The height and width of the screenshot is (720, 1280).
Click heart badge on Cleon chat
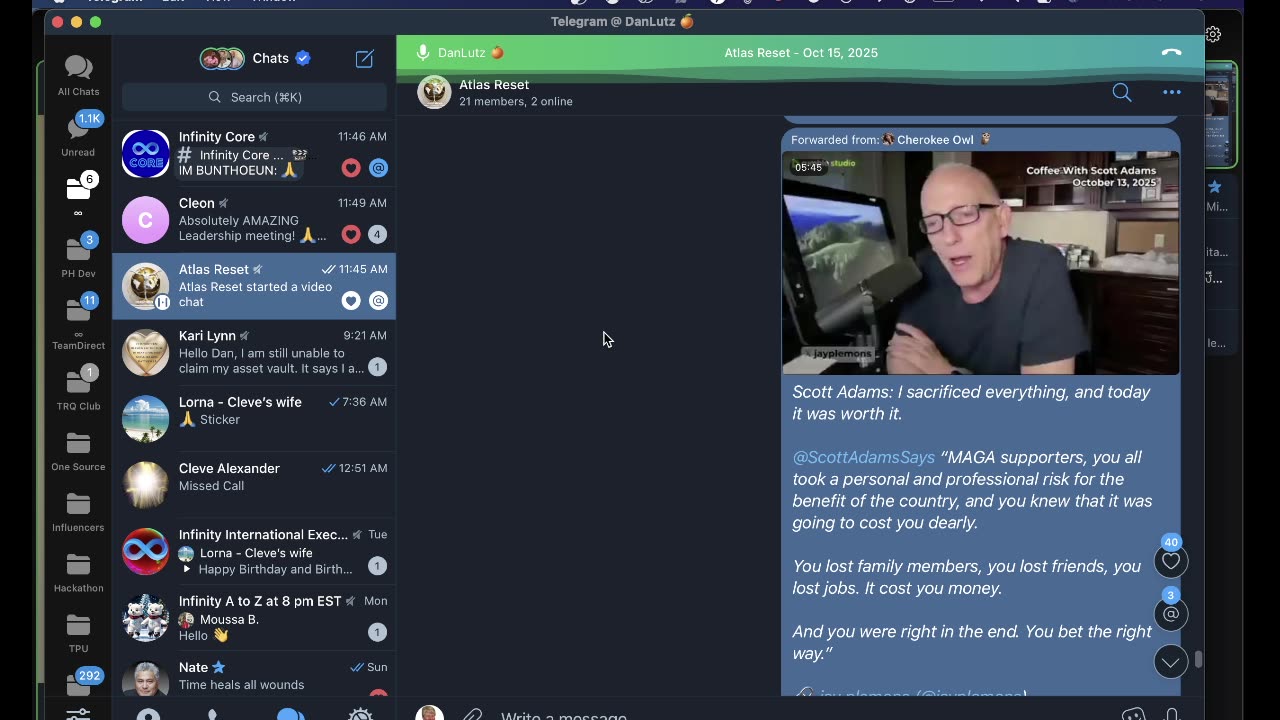pyautogui.click(x=351, y=234)
